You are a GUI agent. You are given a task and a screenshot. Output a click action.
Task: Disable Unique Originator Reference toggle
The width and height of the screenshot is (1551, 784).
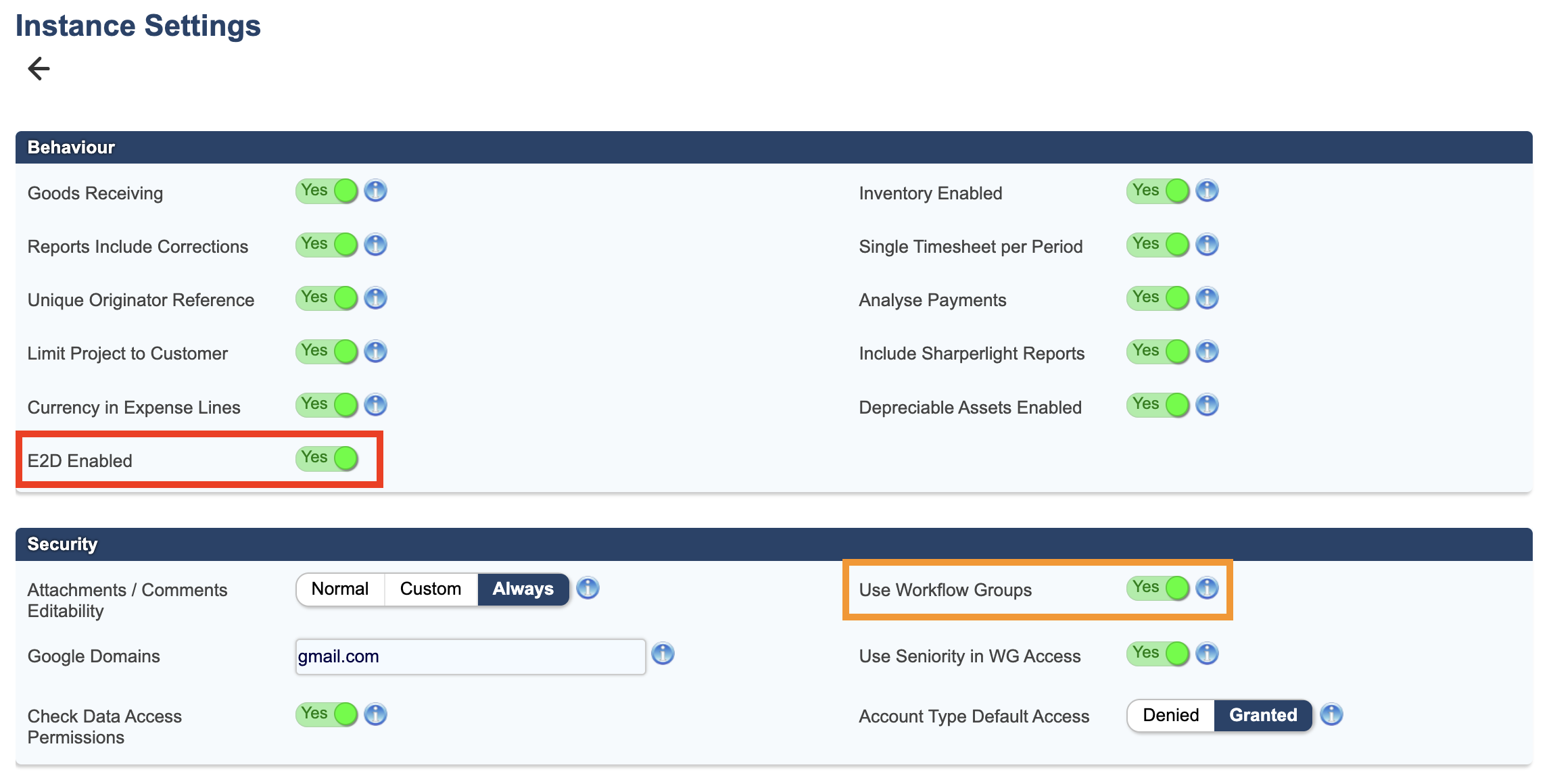pos(327,297)
